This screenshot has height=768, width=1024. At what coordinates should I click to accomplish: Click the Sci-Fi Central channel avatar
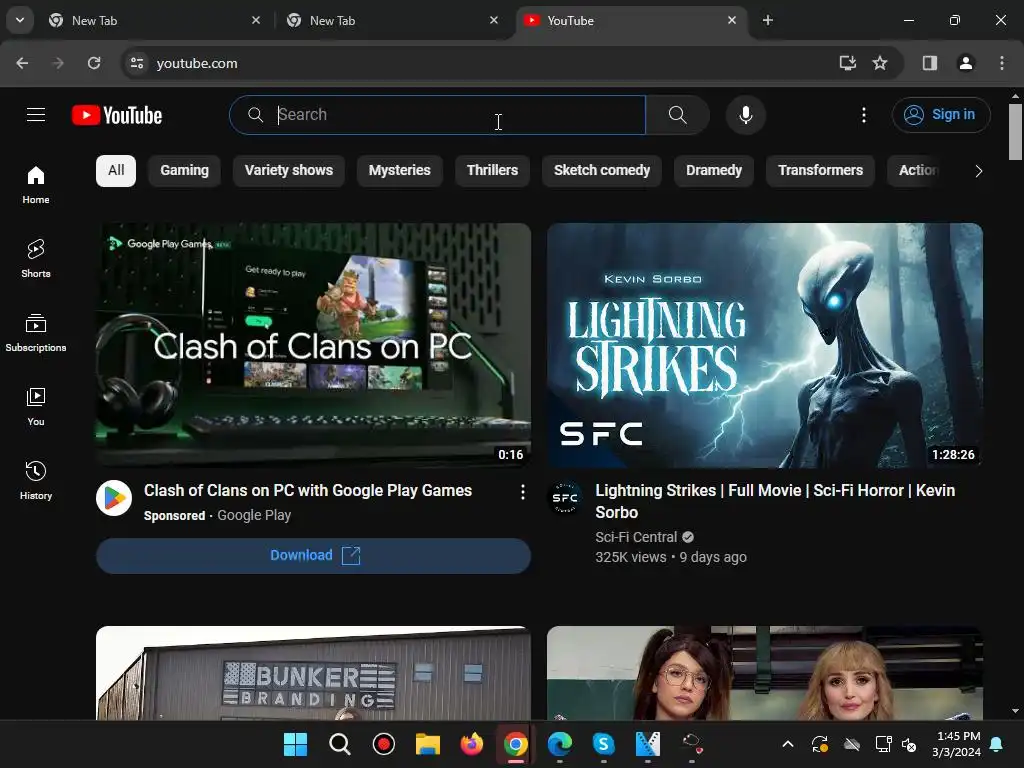[565, 498]
